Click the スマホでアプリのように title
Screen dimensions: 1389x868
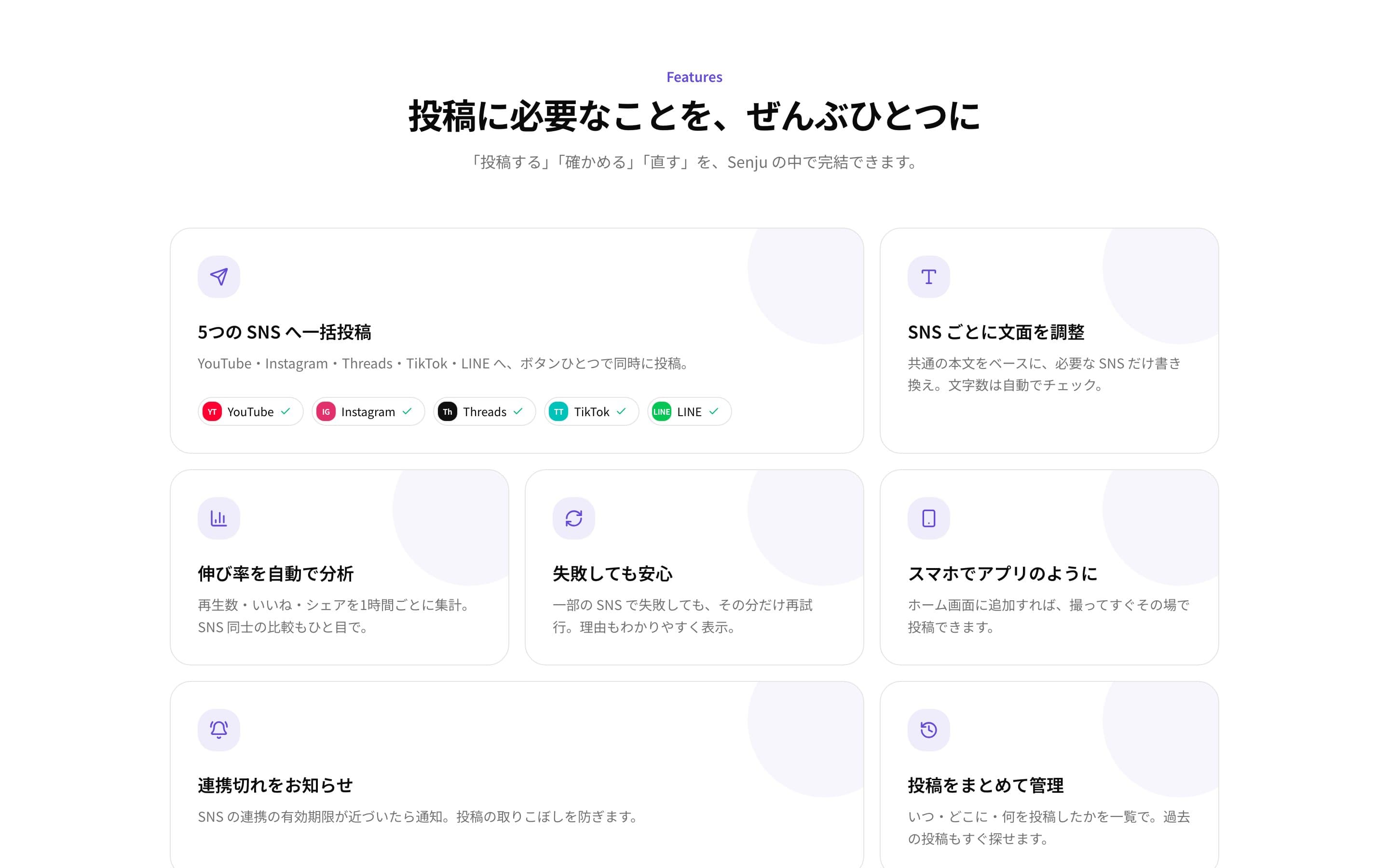click(x=1002, y=573)
